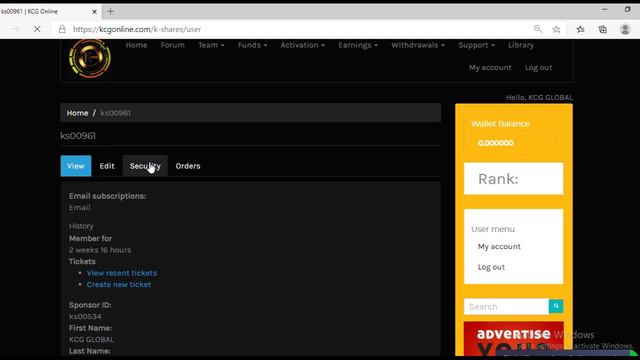This screenshot has width=640, height=360.
Task: Click the Email subscriptions label
Action: pyautogui.click(x=107, y=196)
